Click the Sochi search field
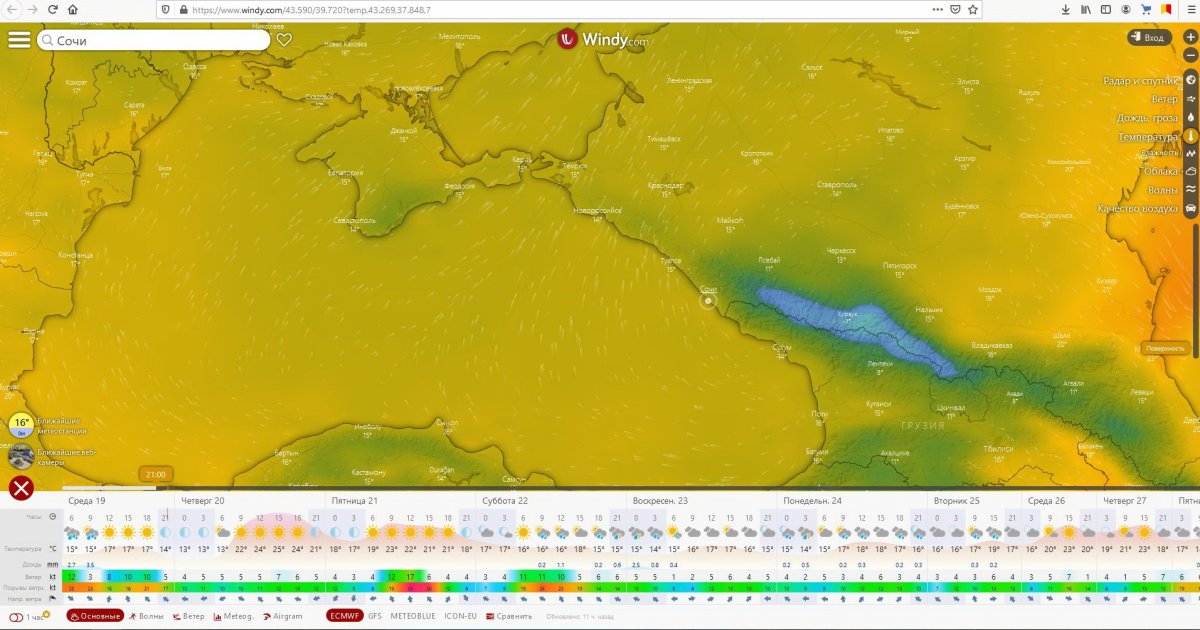The height and width of the screenshot is (630, 1200). point(155,40)
